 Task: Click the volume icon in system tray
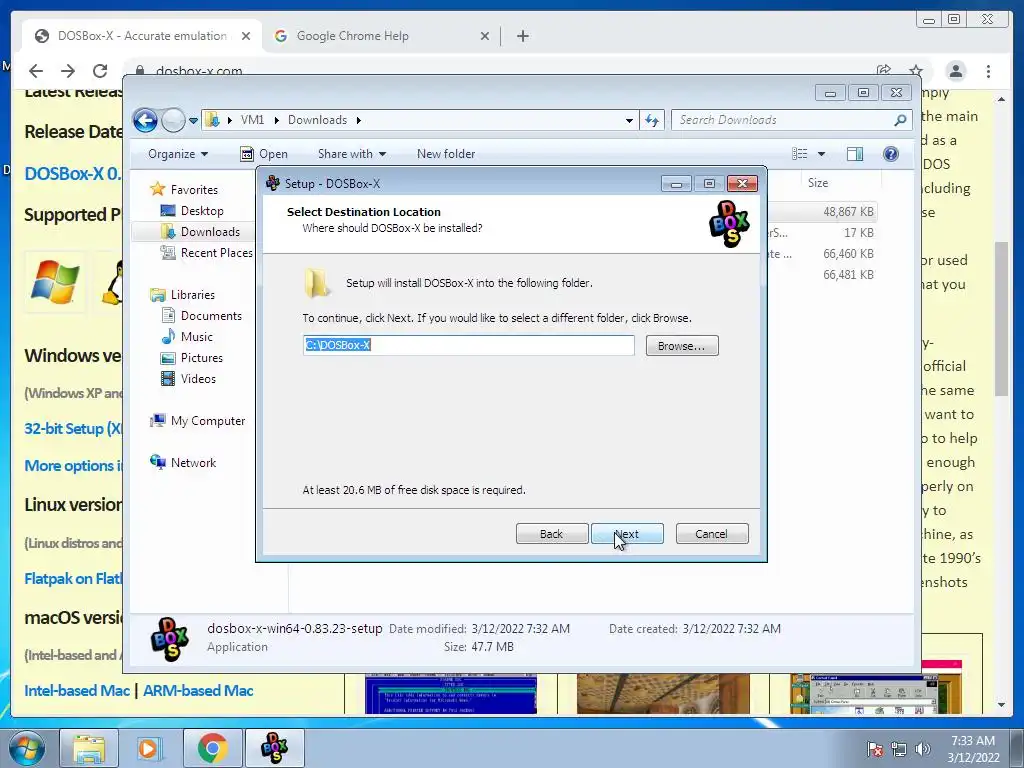click(x=923, y=749)
